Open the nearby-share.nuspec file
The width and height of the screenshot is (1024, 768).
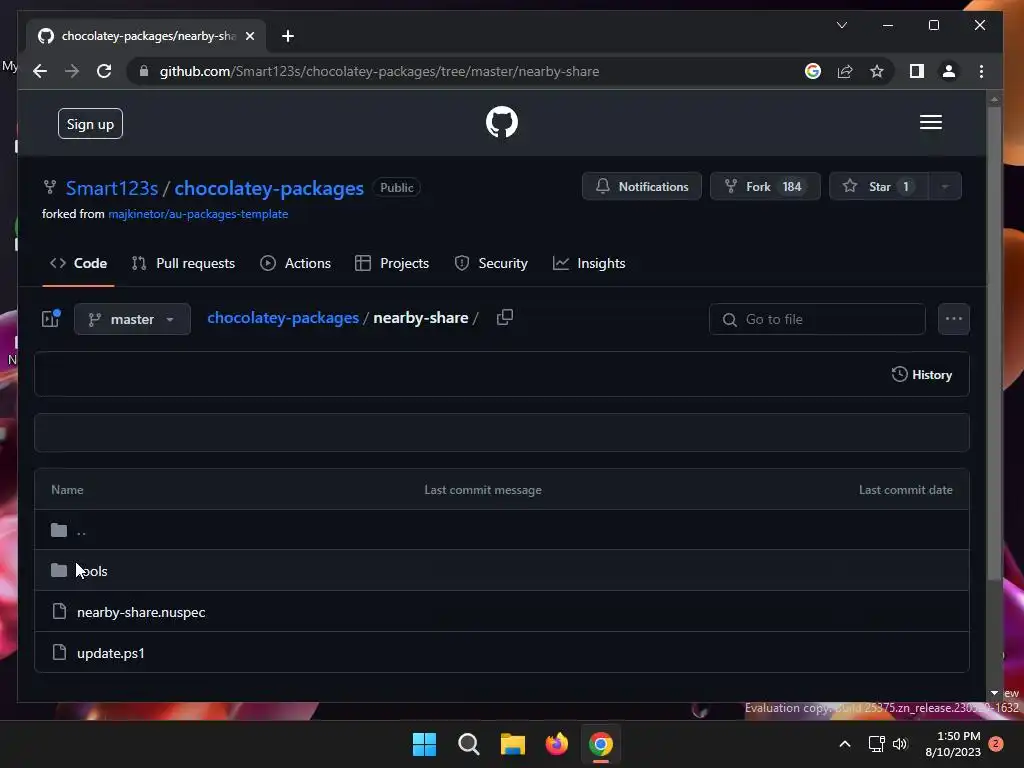click(x=141, y=612)
